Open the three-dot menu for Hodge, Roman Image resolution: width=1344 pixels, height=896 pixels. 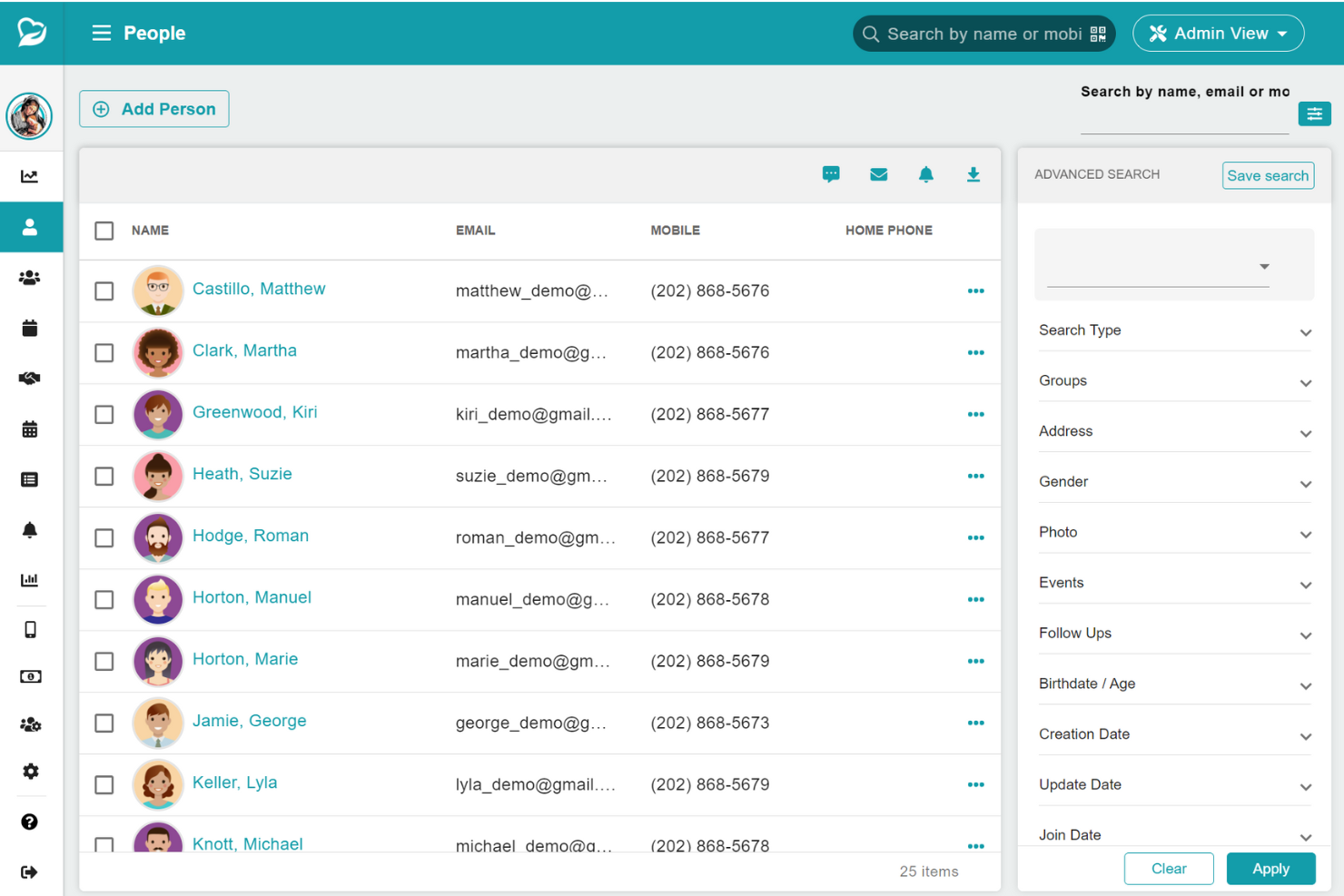pyautogui.click(x=976, y=537)
